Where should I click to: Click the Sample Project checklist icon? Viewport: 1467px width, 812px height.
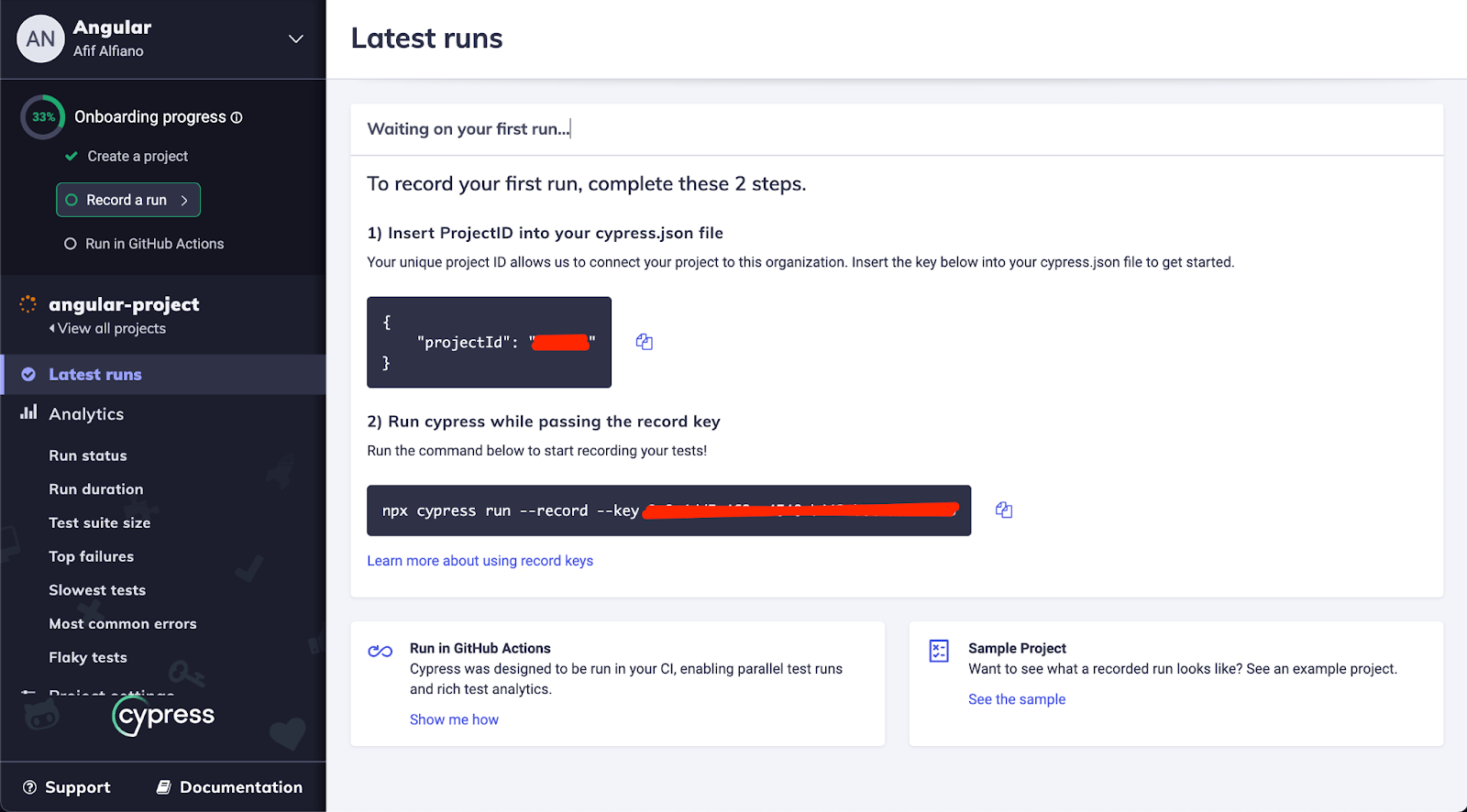coord(939,651)
